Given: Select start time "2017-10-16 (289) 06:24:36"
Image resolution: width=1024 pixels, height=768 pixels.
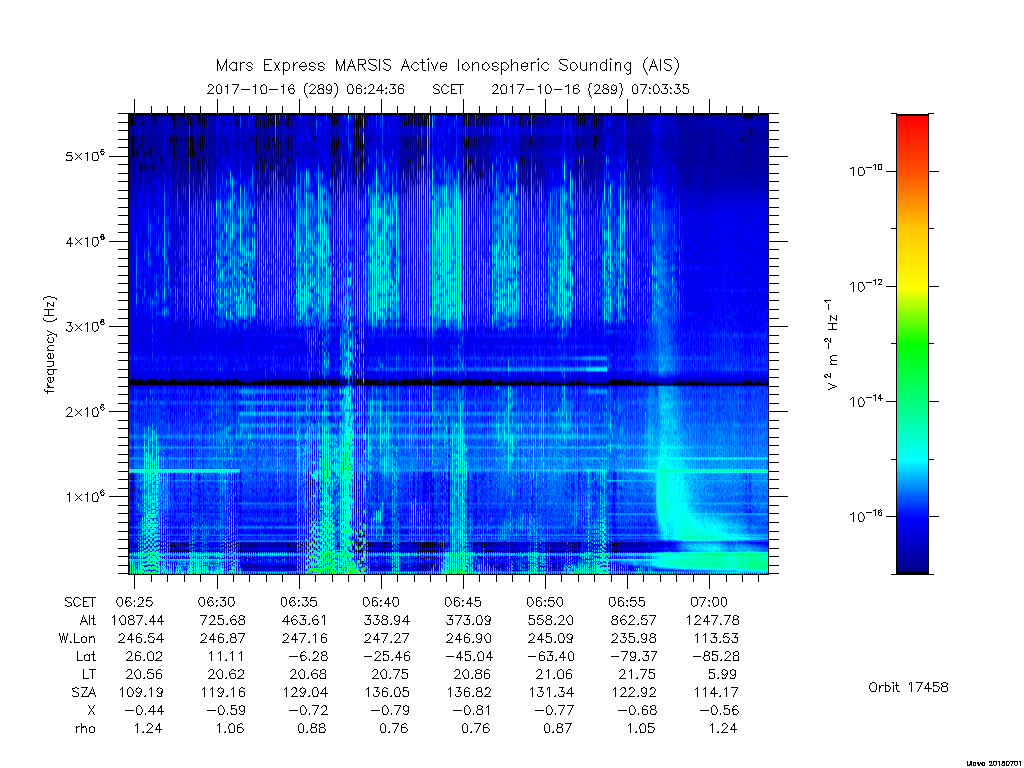Looking at the screenshot, I should [x=306, y=89].
